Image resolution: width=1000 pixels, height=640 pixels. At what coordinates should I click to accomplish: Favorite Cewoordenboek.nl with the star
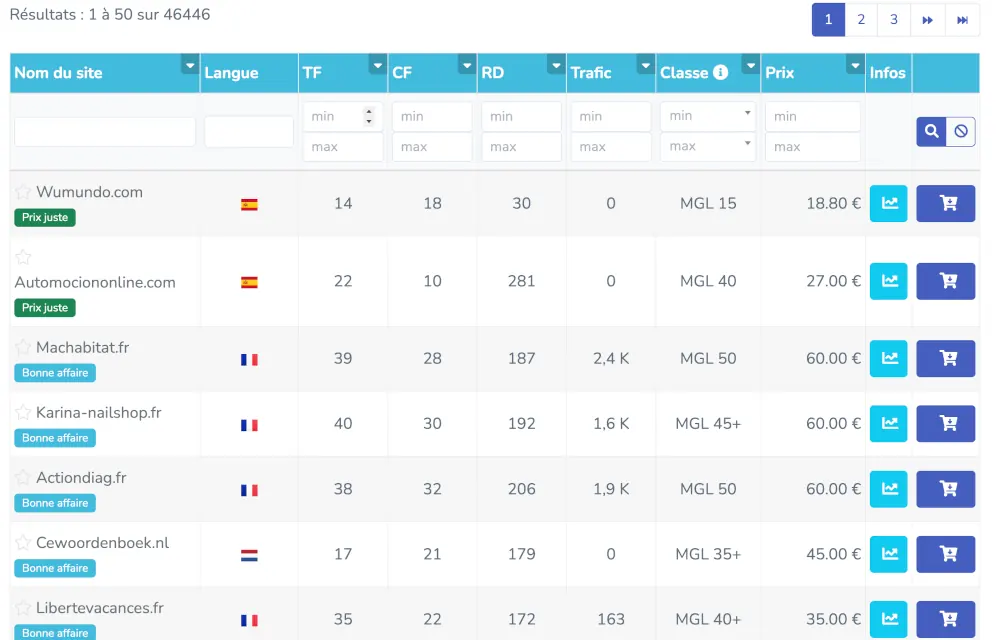pos(23,542)
